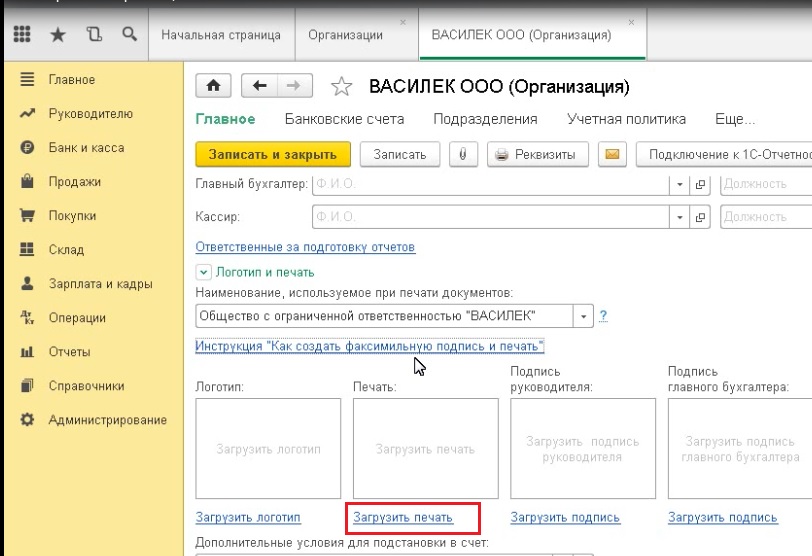Open Банковские счета tab
This screenshot has width=812, height=556.
coord(344,119)
